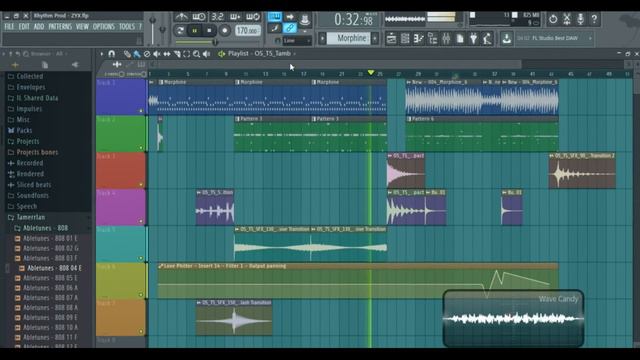Adjust the main pitch slider

coord(162,29)
